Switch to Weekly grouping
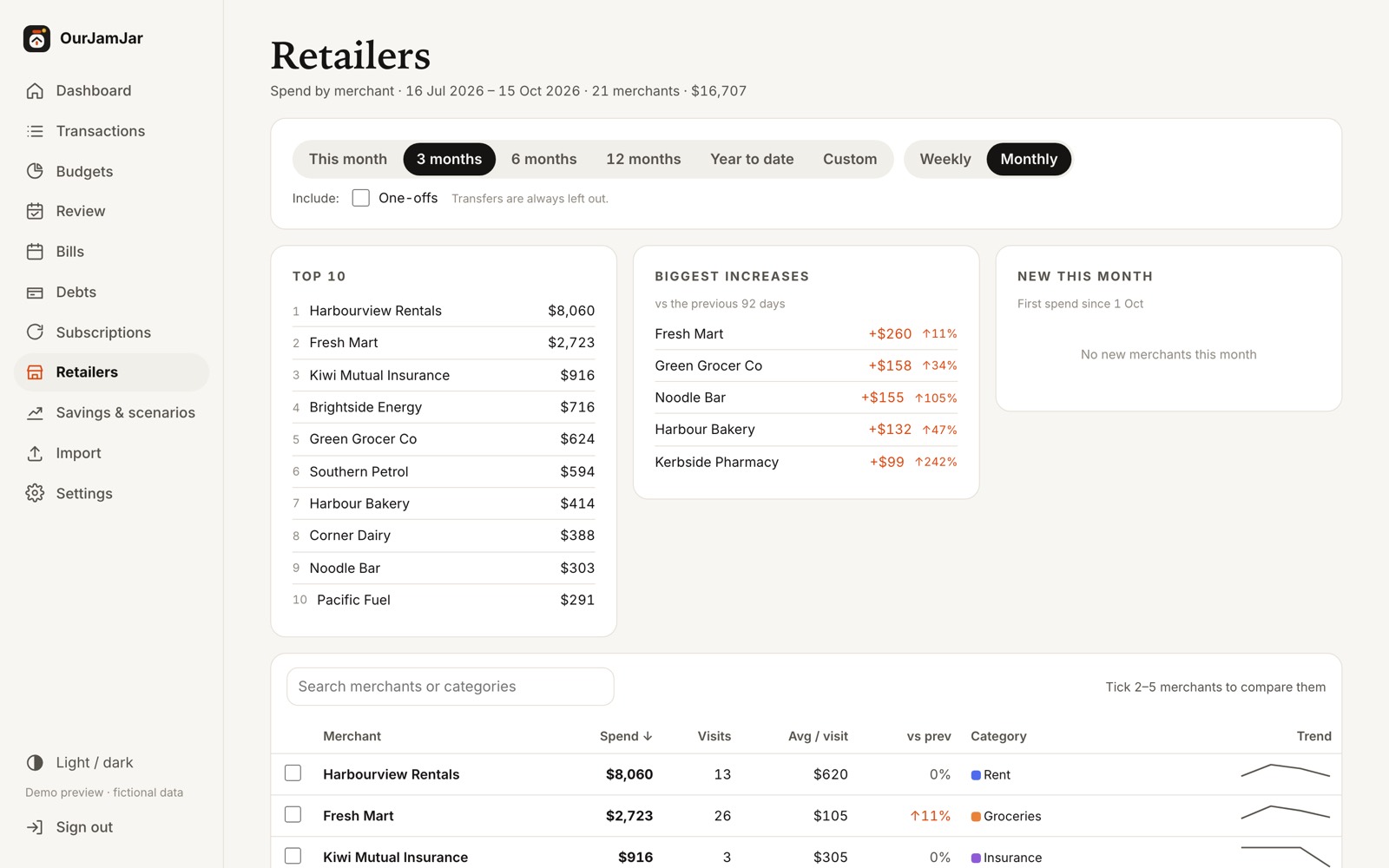Image resolution: width=1389 pixels, height=868 pixels. point(945,160)
